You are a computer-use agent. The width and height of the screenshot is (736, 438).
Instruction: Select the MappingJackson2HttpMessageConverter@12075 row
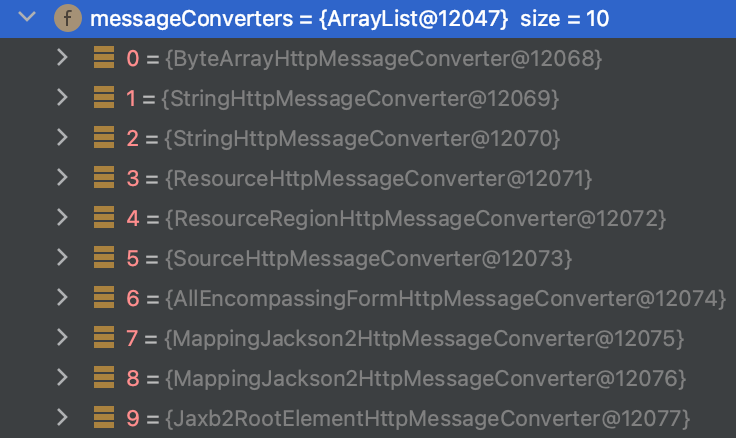pos(420,338)
